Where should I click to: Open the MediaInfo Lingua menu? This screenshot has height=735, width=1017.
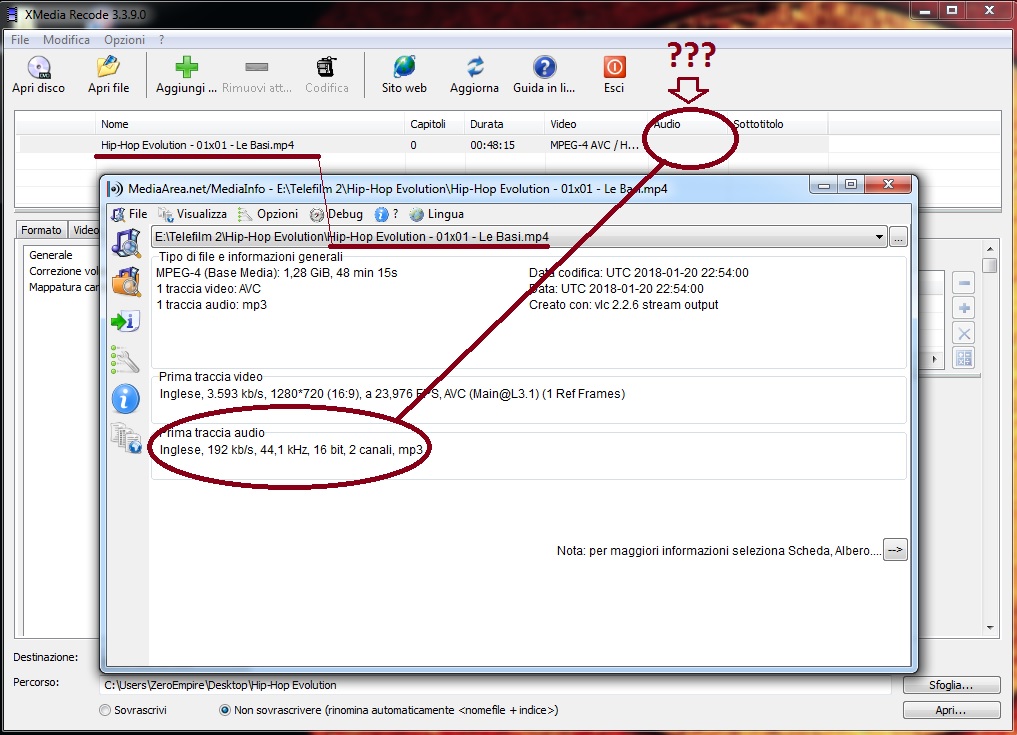tap(437, 214)
